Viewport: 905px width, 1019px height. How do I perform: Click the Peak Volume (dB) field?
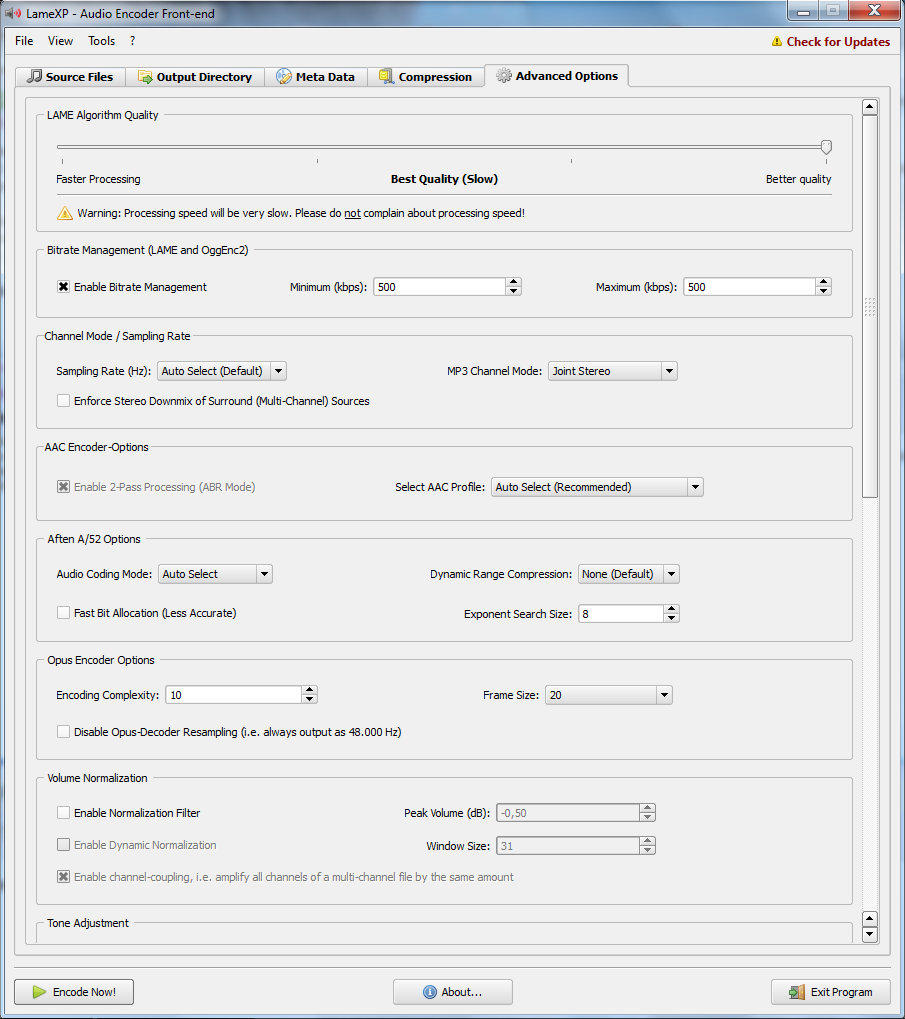click(568, 813)
